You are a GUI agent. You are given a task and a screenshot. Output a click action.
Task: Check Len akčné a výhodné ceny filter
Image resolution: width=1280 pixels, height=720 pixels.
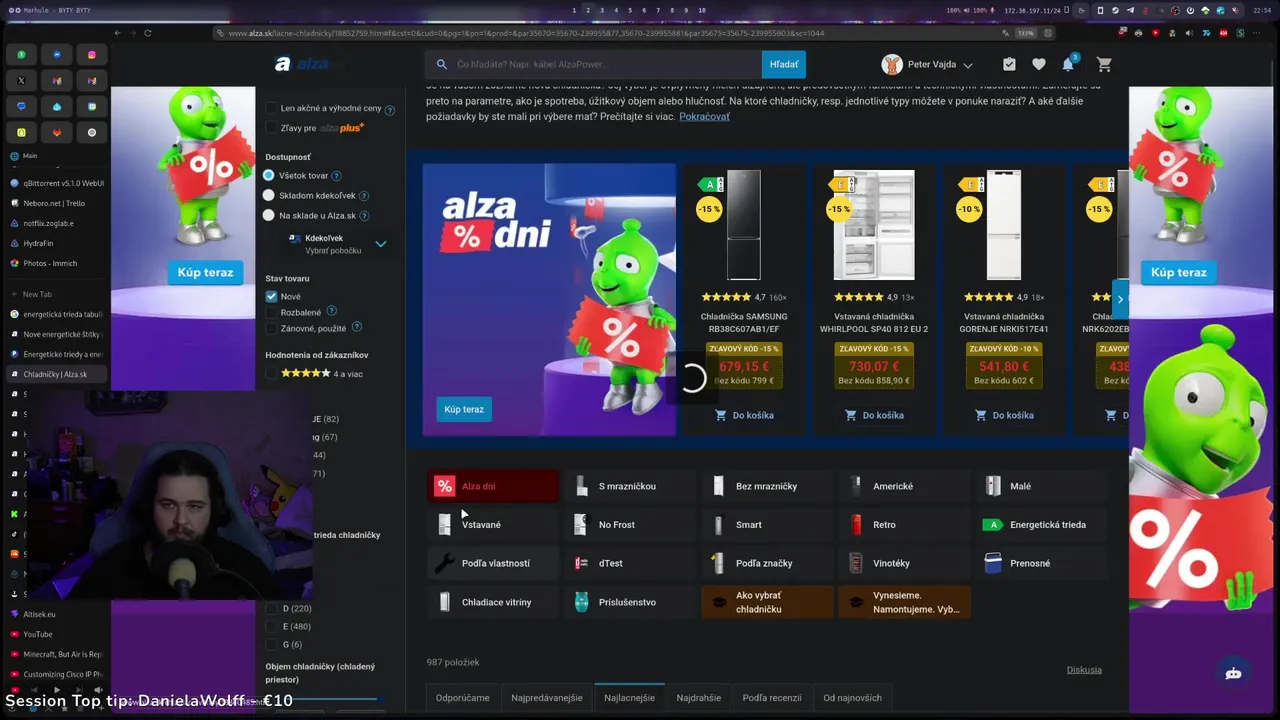(271, 108)
